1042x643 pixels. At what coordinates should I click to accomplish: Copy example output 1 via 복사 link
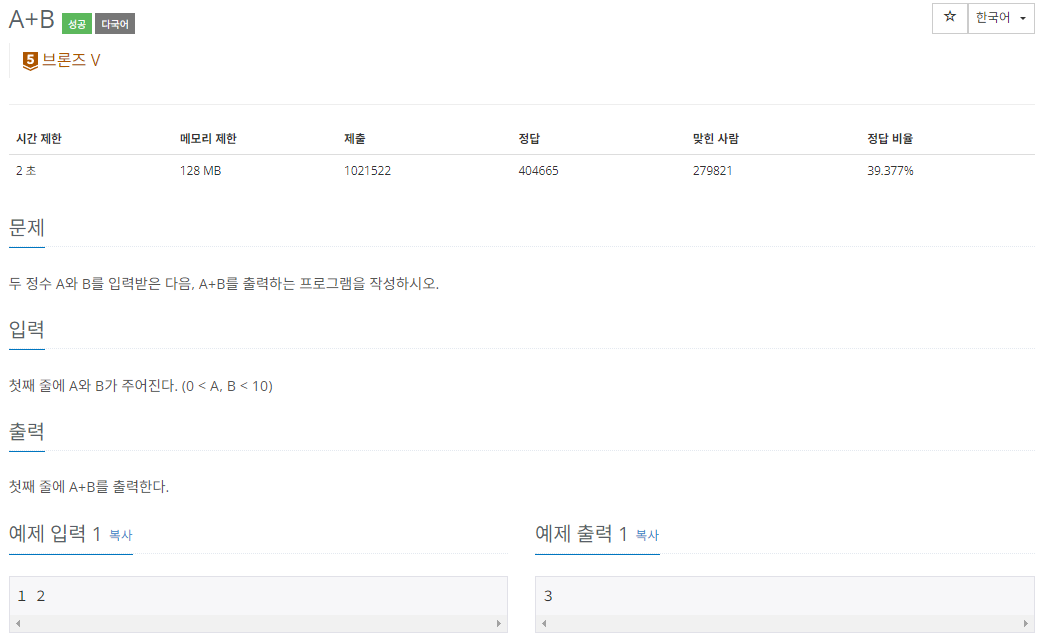point(647,535)
